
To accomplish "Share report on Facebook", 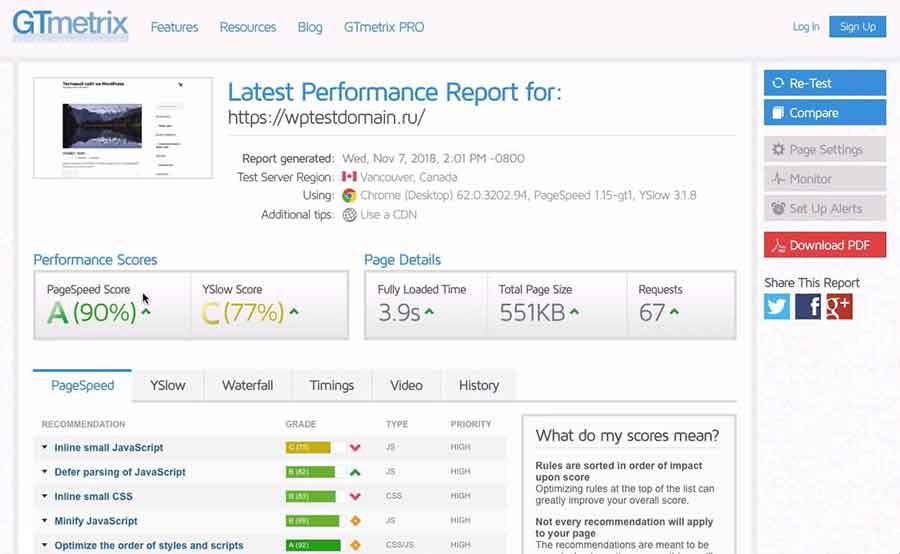I will (808, 307).
